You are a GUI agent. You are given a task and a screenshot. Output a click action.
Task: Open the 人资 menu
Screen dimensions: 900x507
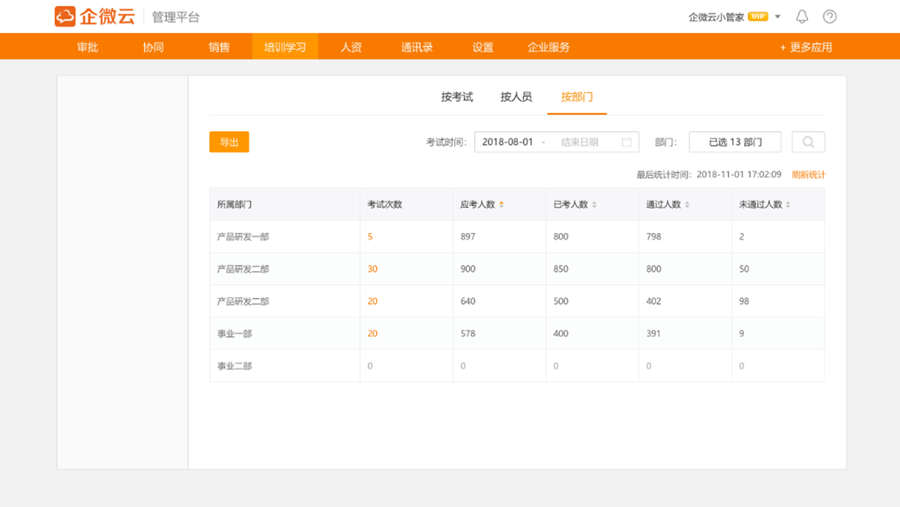[351, 47]
